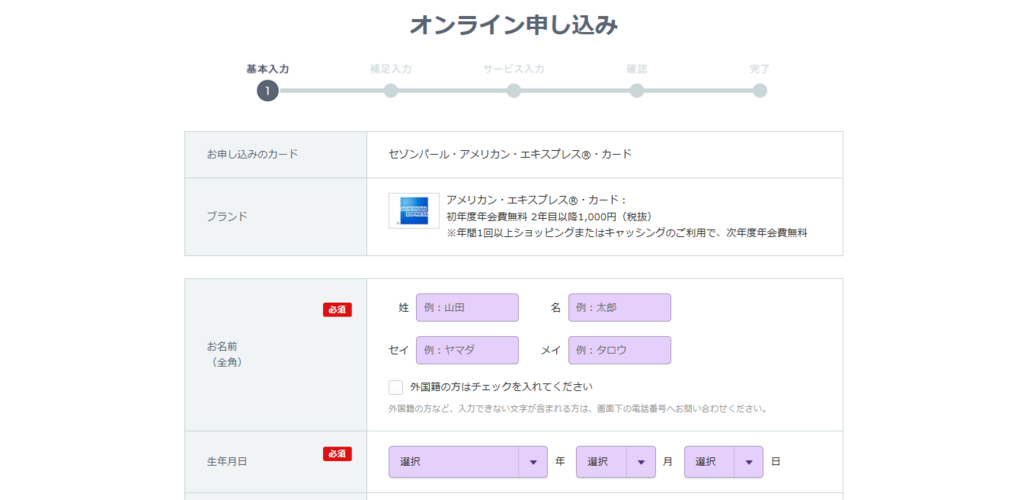Open the birth month dropdown
Screen dimensions: 1024x500
pyautogui.click(x=616, y=461)
